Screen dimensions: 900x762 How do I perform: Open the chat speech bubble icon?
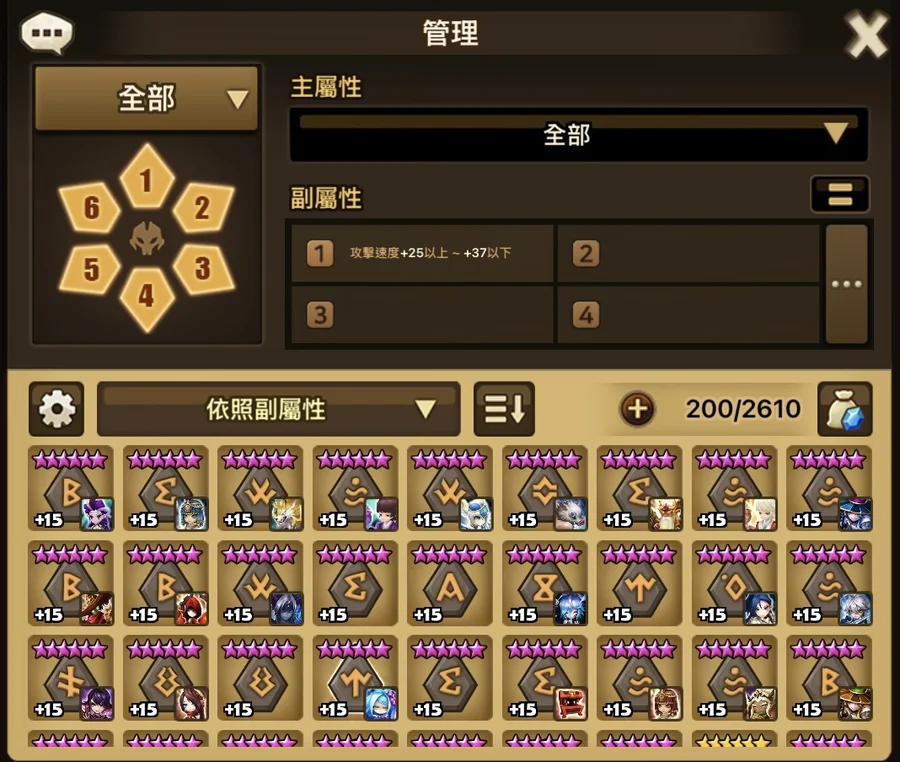point(47,33)
